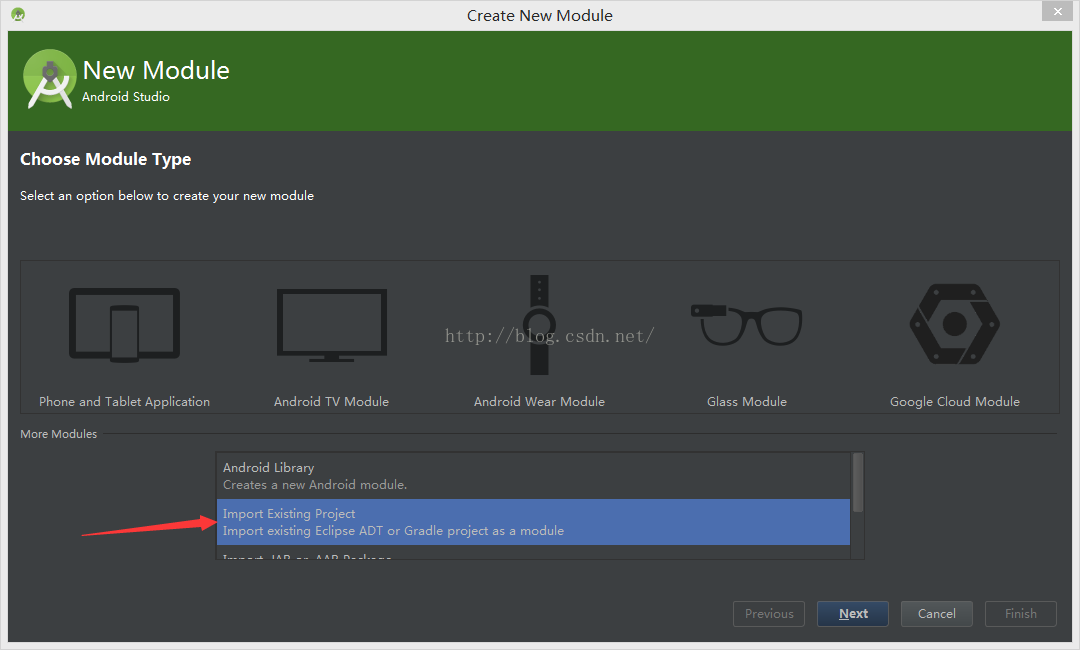Click the Glass Module label
Viewport: 1080px width, 650px height.
coord(747,401)
